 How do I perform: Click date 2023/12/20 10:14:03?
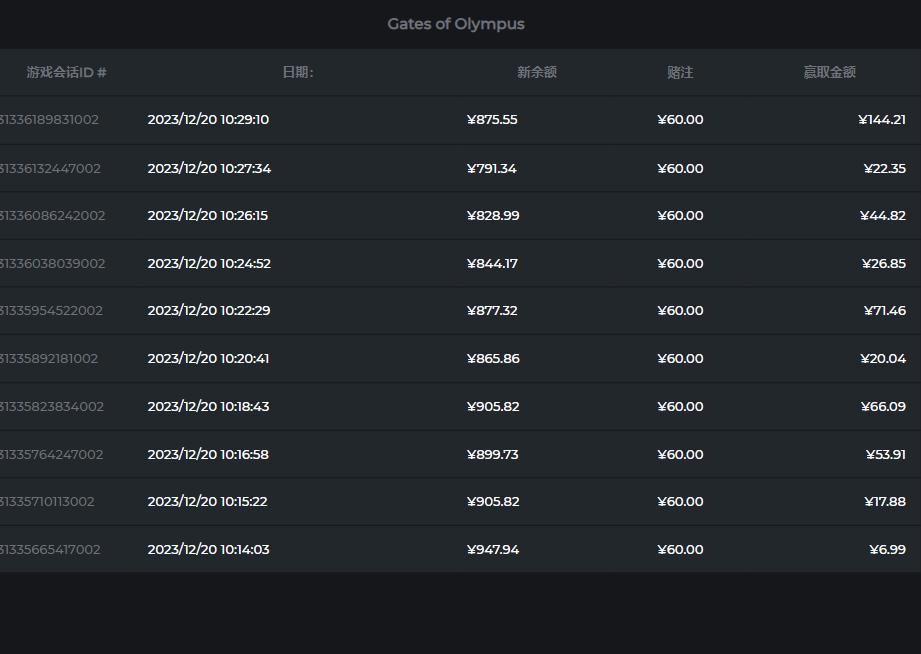pos(208,550)
